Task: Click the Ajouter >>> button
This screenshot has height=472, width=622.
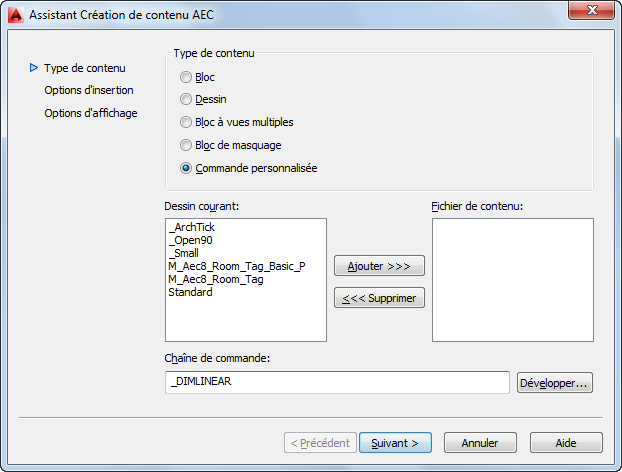Action: tap(379, 266)
